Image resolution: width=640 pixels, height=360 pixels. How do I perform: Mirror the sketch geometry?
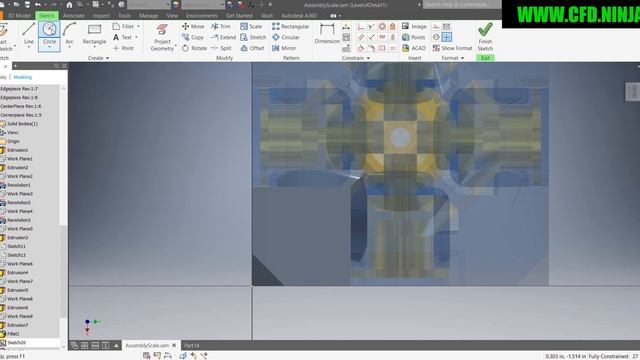tap(284, 48)
